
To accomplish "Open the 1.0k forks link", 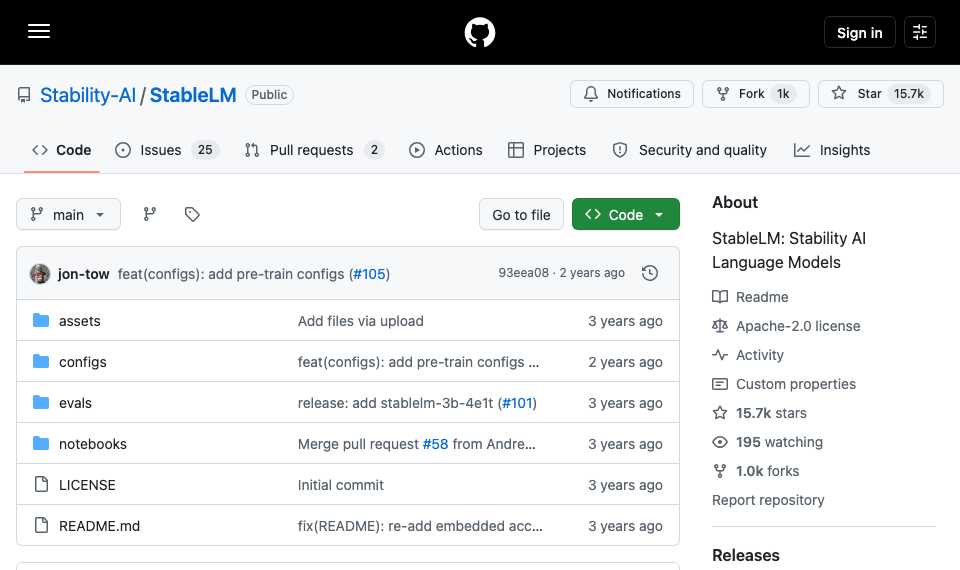I will [767, 471].
